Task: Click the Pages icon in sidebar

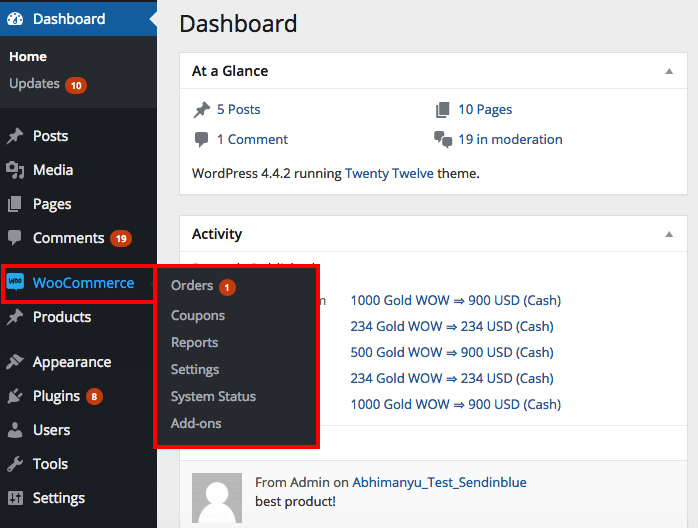Action: [x=15, y=204]
